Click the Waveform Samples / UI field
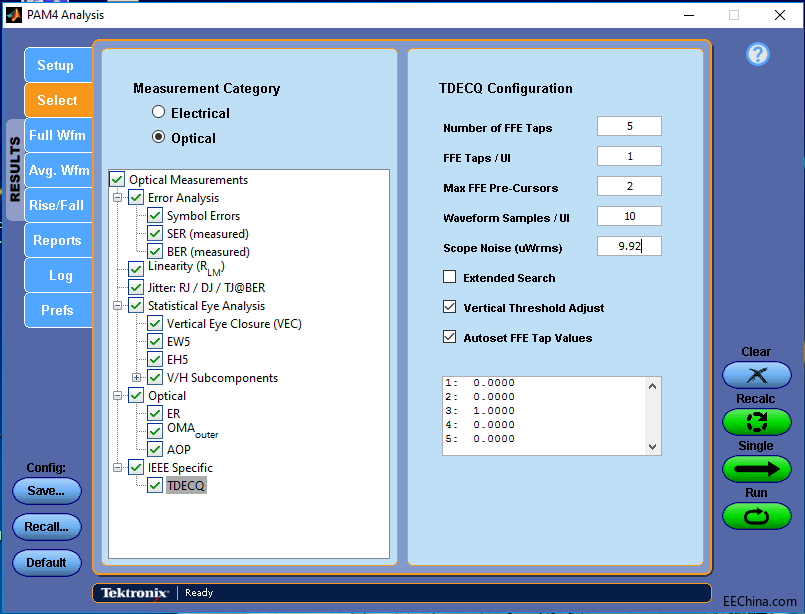This screenshot has height=614, width=805. (629, 216)
